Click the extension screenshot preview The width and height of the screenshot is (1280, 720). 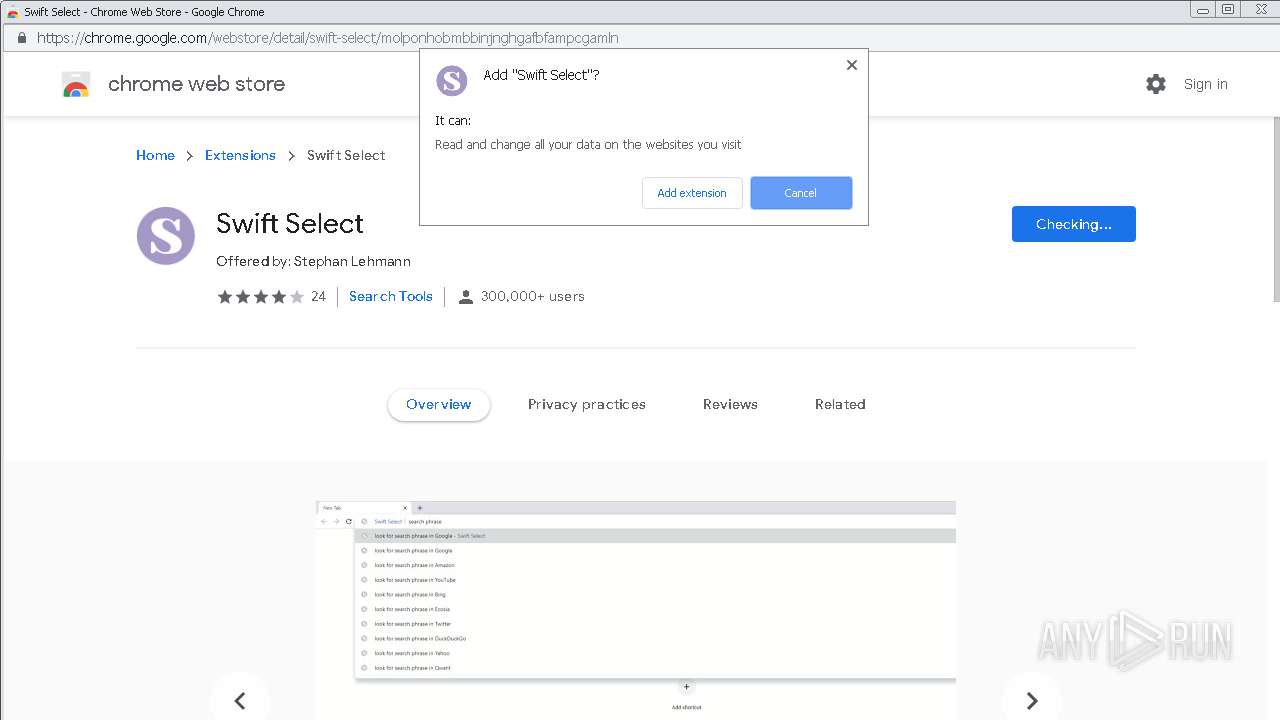[636, 610]
